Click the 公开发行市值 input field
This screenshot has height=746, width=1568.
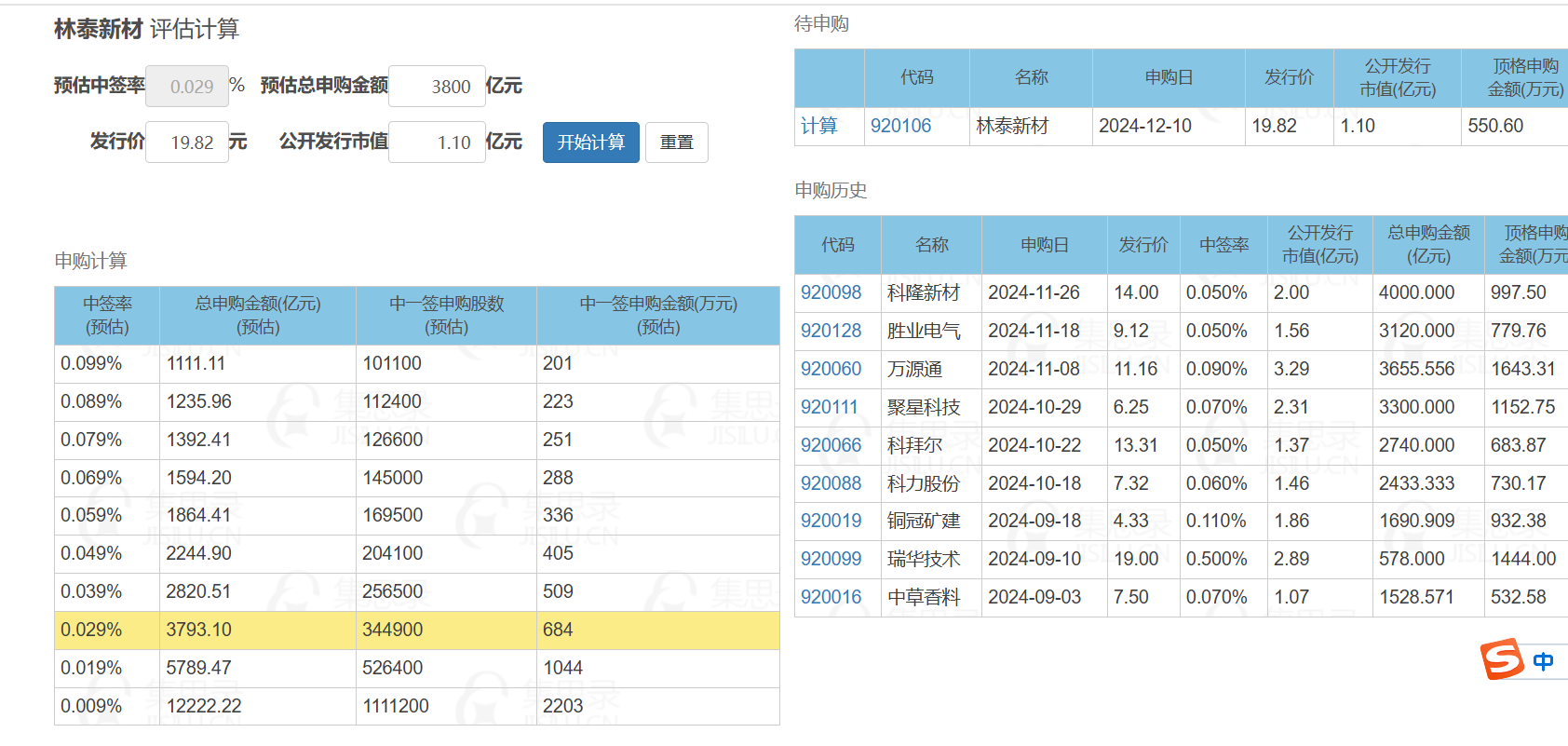coord(437,142)
